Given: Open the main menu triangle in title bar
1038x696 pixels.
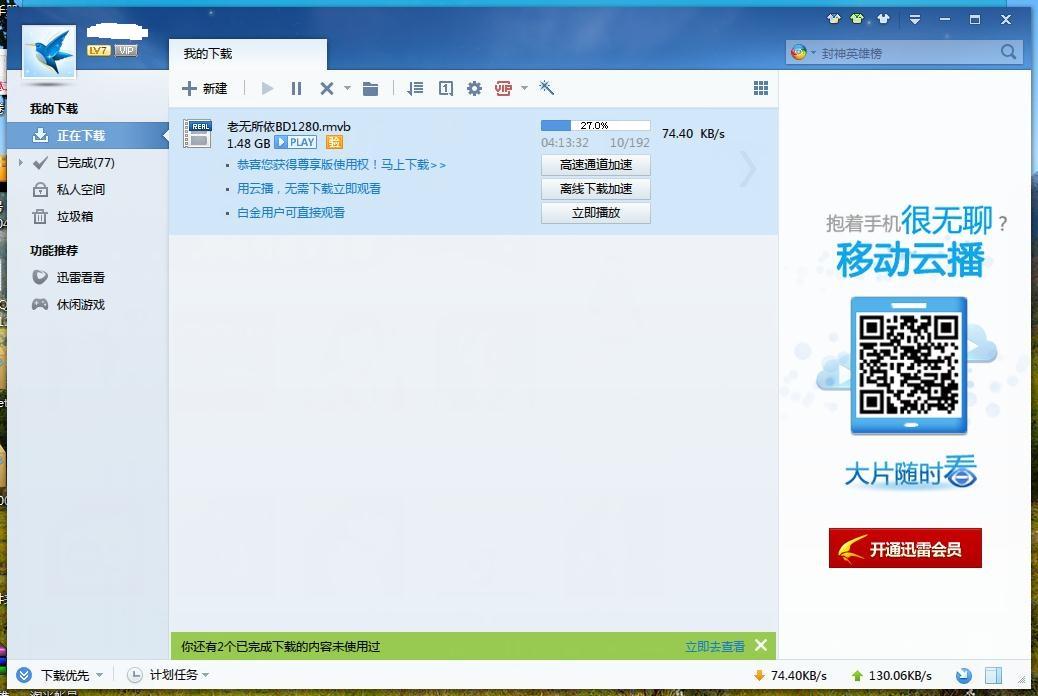Looking at the screenshot, I should pos(915,19).
